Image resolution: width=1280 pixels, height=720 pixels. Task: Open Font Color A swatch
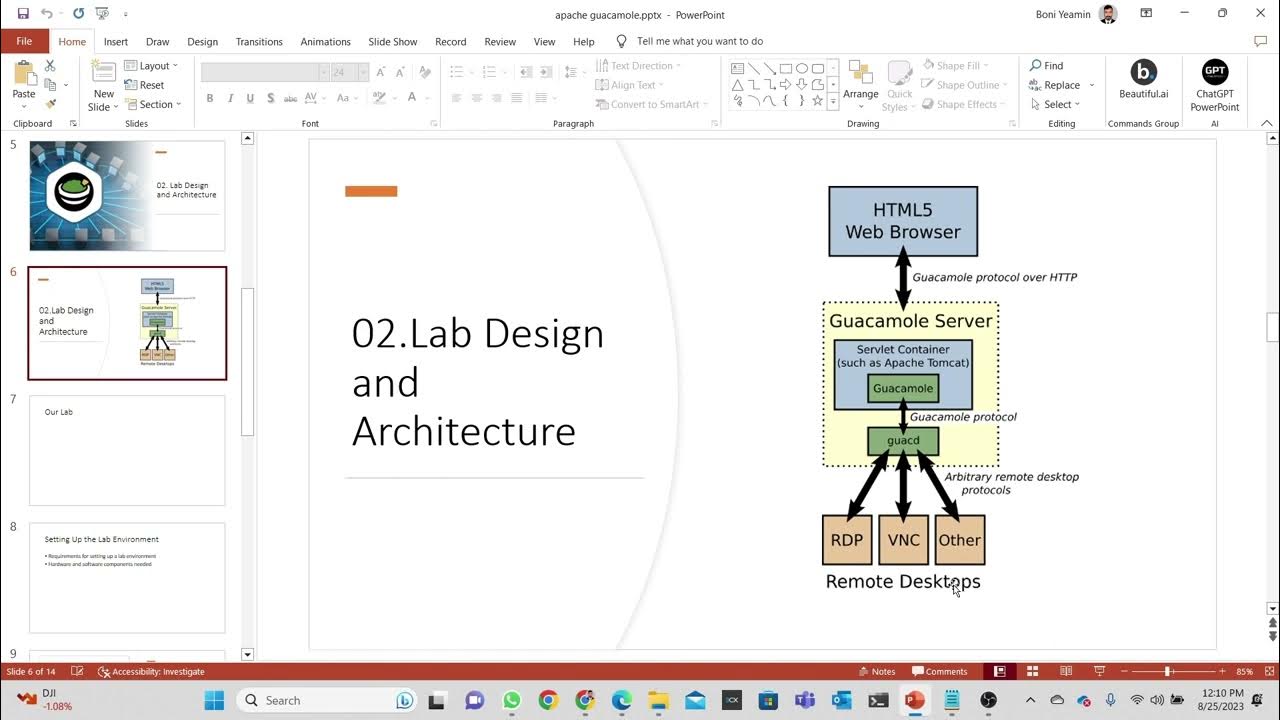(411, 98)
